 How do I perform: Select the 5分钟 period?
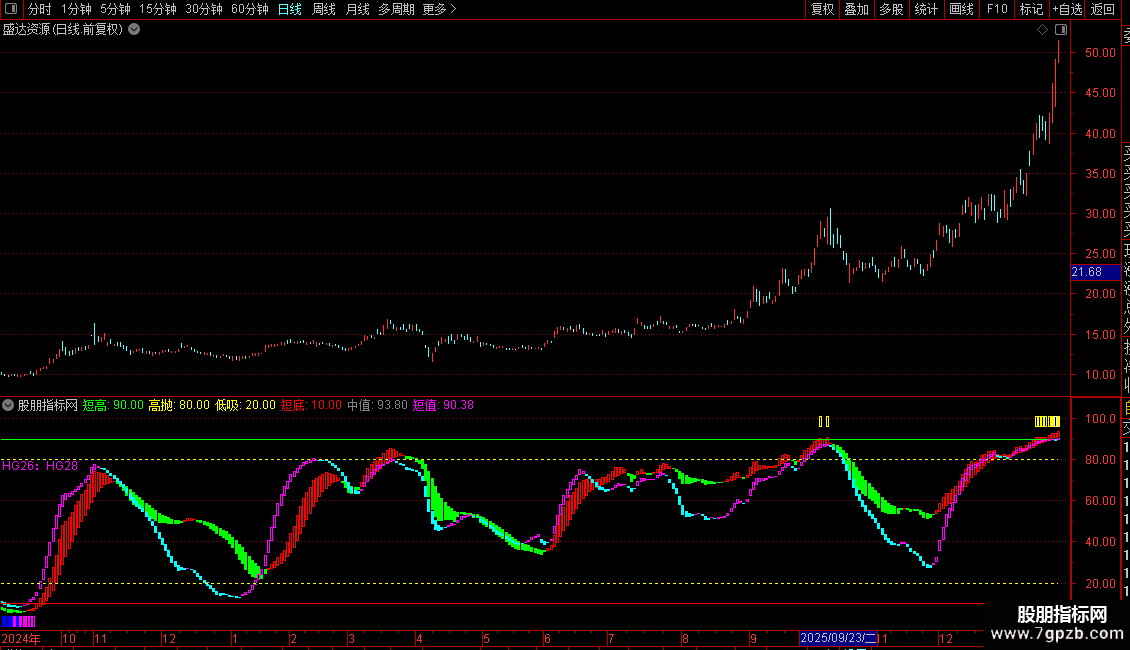115,9
